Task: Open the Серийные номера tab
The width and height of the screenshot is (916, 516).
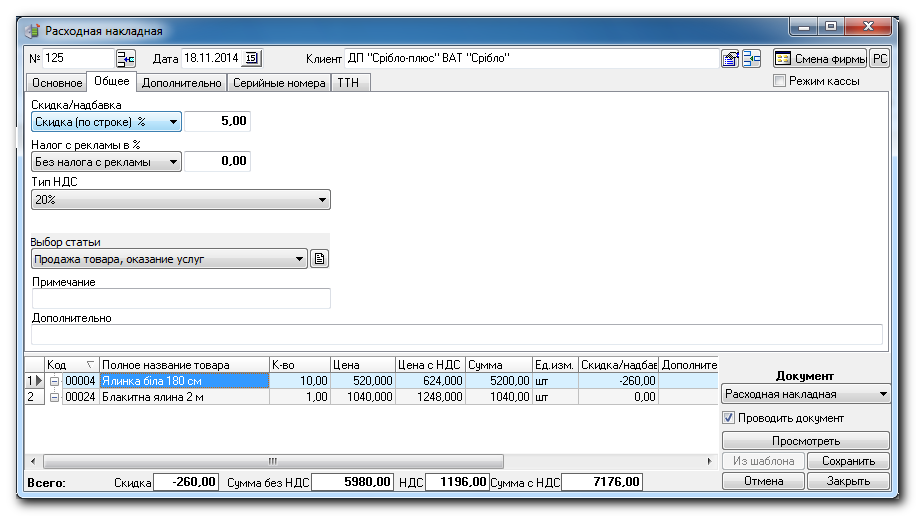Action: tap(279, 83)
